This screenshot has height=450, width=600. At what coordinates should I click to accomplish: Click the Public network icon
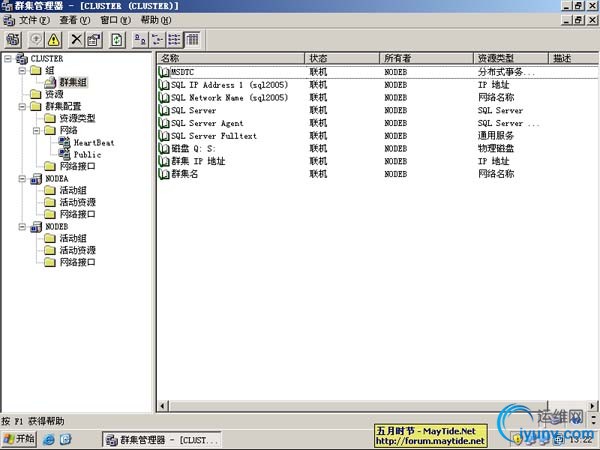pyautogui.click(x=65, y=154)
